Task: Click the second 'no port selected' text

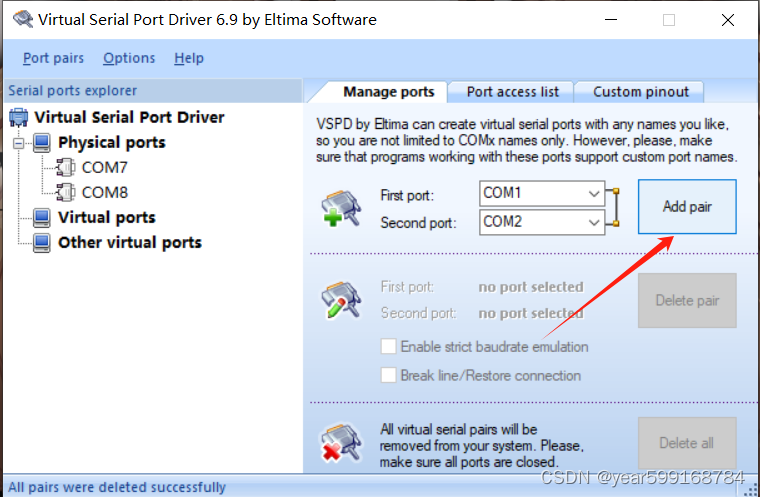Action: (x=531, y=314)
